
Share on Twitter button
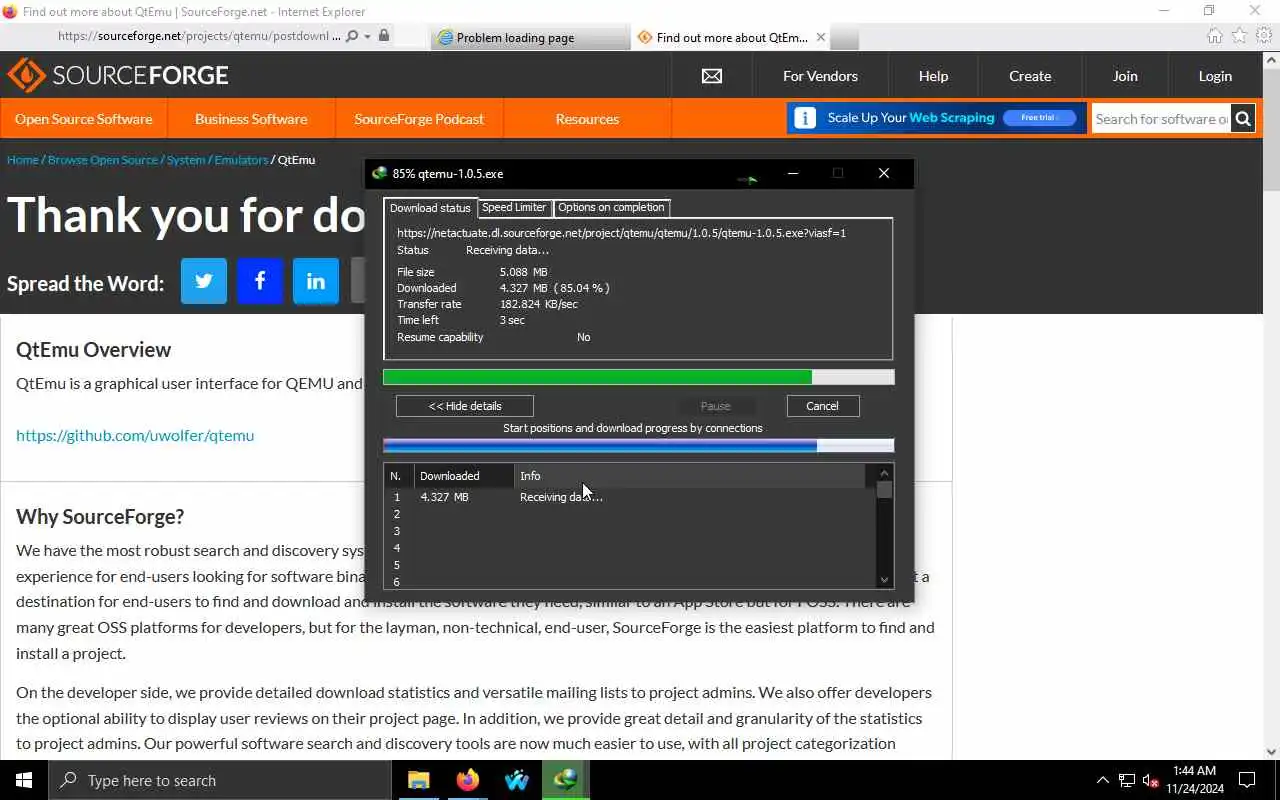(204, 281)
